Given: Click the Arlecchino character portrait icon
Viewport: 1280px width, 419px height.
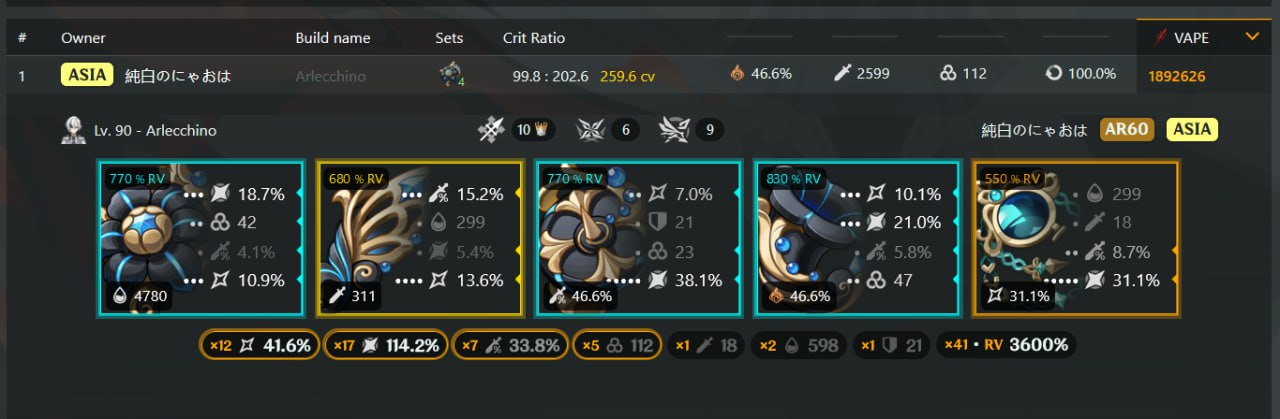Looking at the screenshot, I should (72, 130).
